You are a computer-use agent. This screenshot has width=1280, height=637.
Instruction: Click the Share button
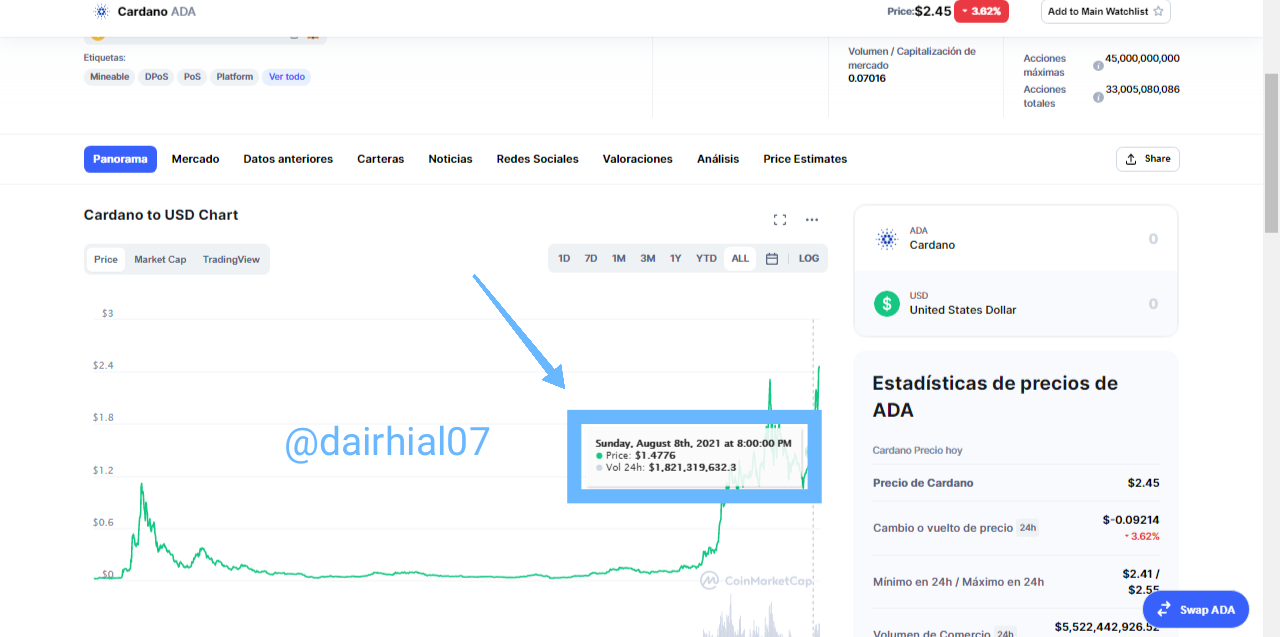pyautogui.click(x=1148, y=159)
